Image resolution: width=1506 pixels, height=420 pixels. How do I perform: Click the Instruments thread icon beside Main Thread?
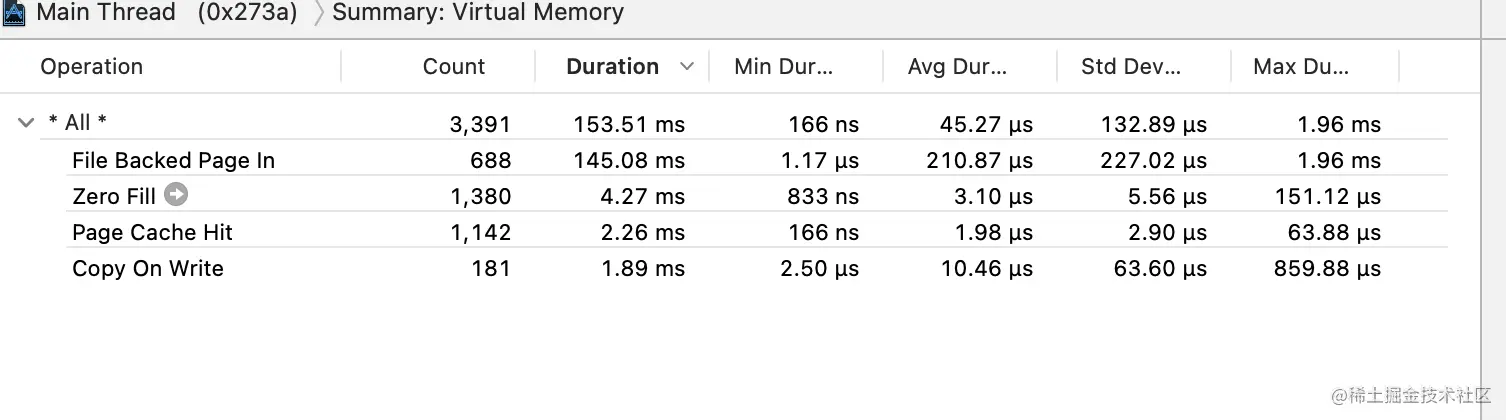[x=14, y=13]
